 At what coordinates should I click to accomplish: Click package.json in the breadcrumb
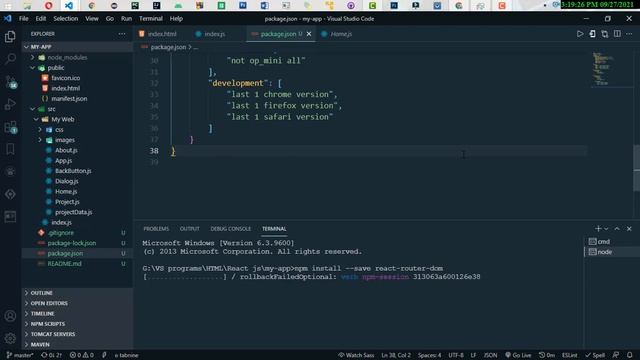tap(168, 47)
